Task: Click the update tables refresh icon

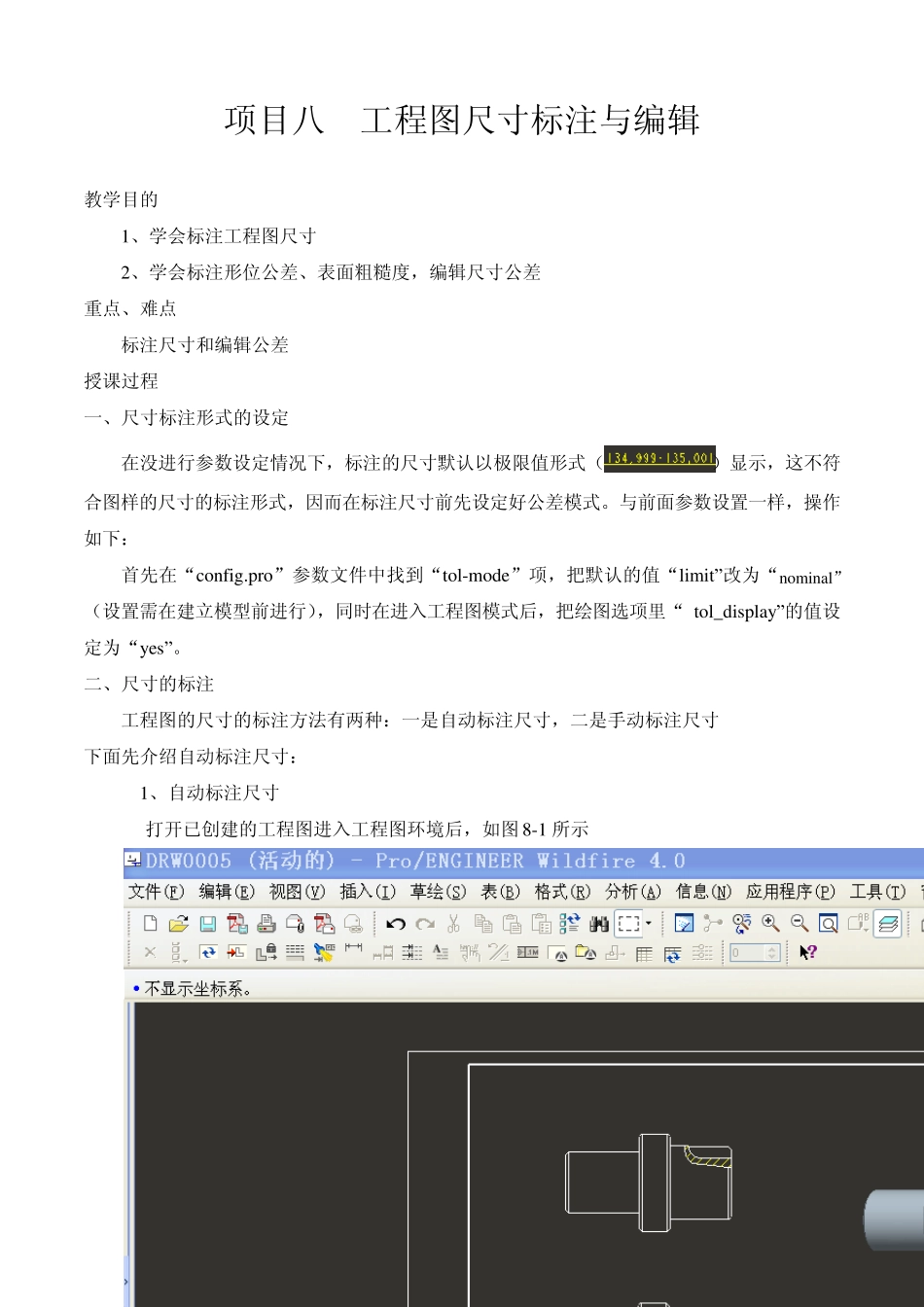Action: click(673, 954)
